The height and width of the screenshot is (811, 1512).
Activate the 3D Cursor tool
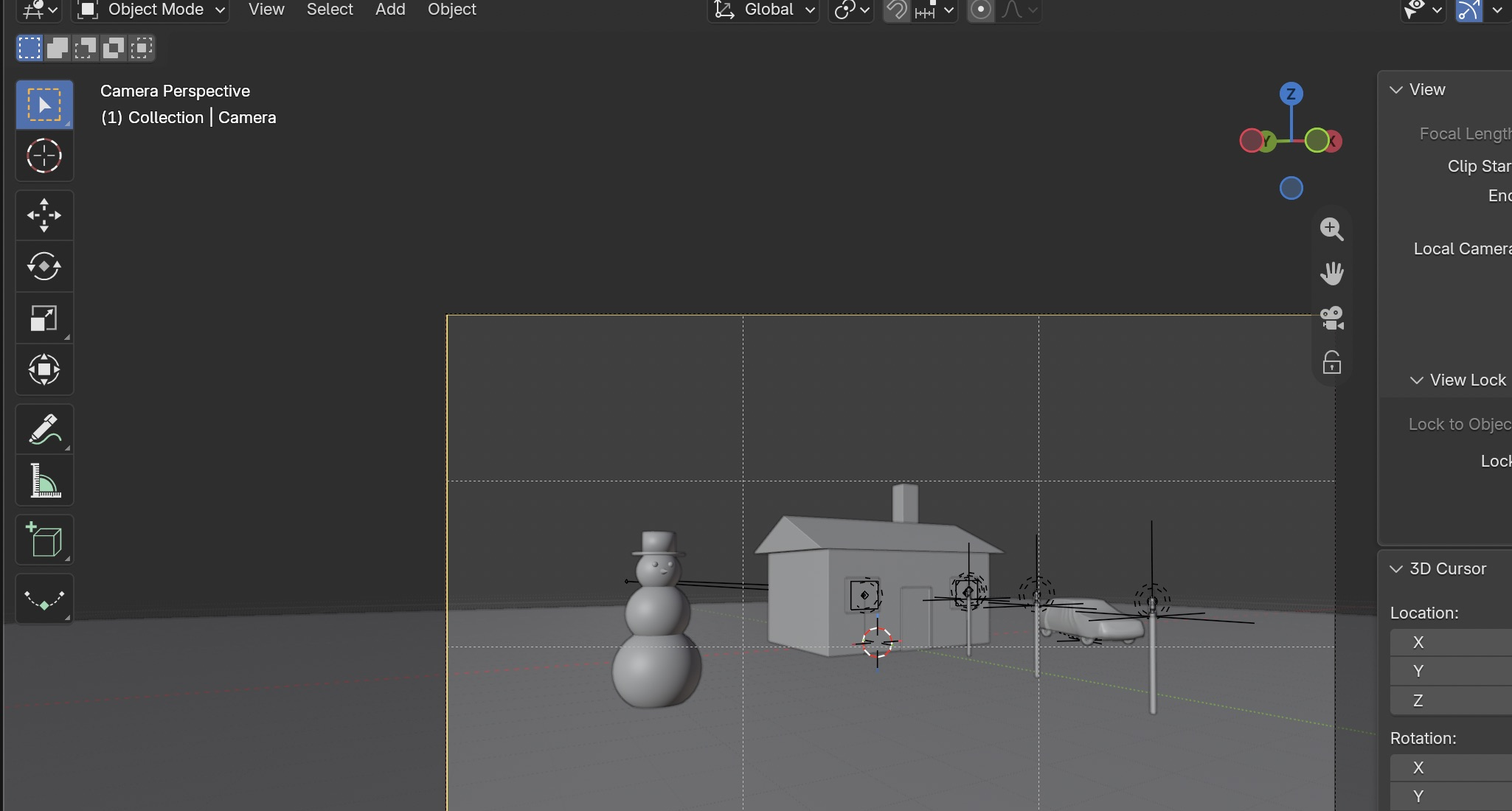[44, 156]
